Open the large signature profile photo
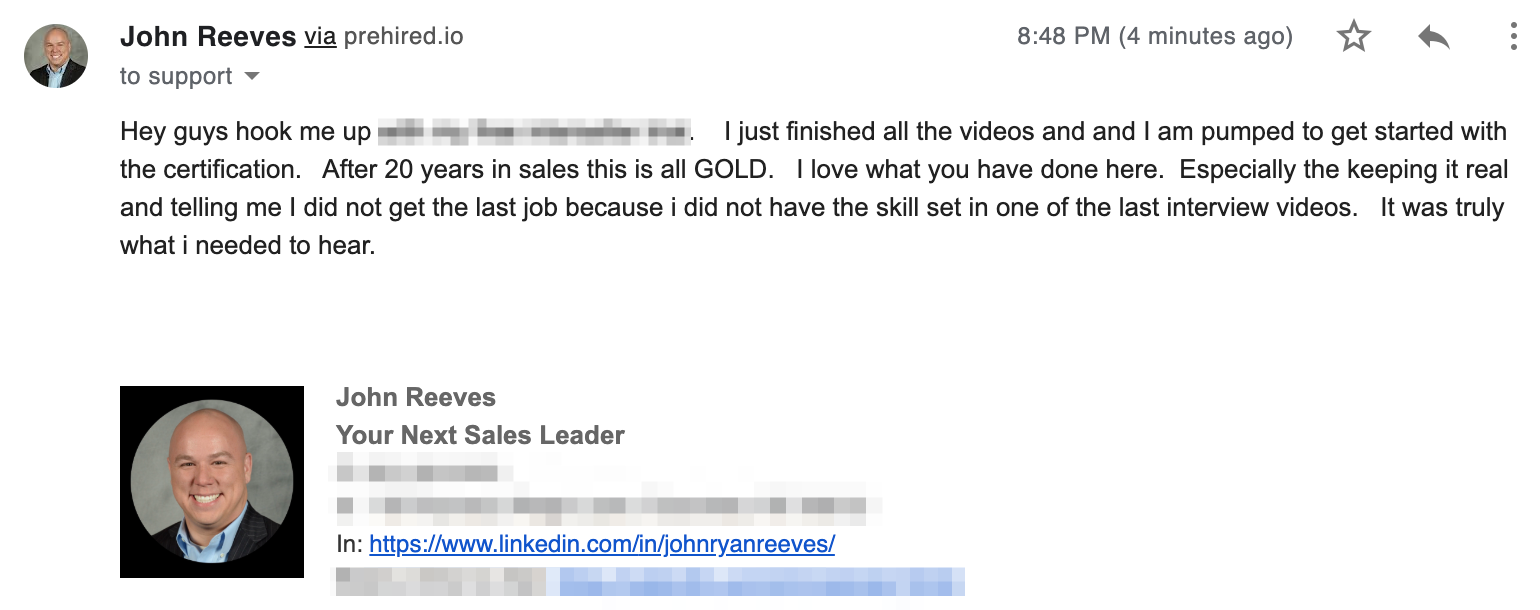Screen dimensions: 1540x610 pyautogui.click(x=212, y=482)
